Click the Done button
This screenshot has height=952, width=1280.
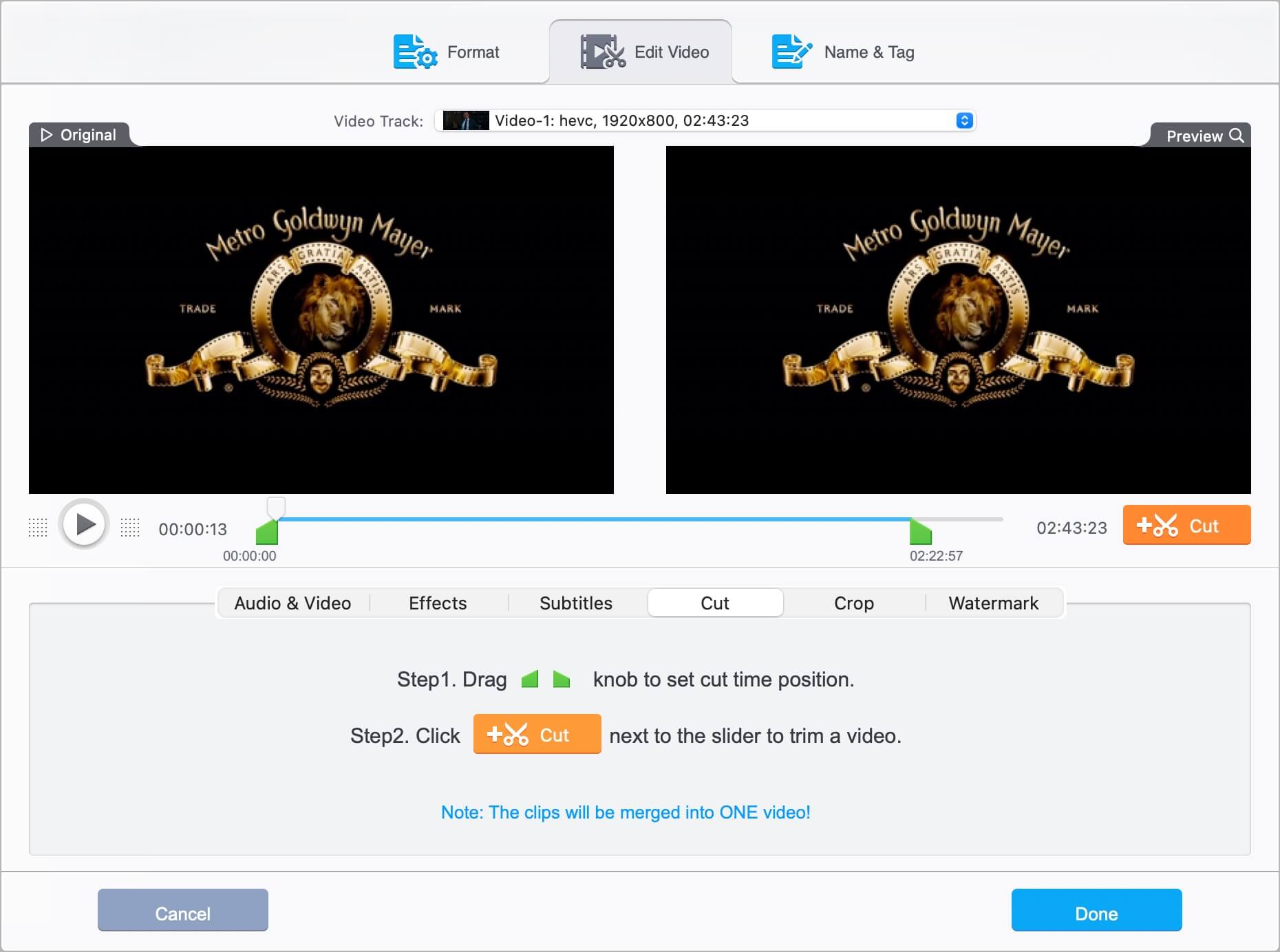(1096, 911)
